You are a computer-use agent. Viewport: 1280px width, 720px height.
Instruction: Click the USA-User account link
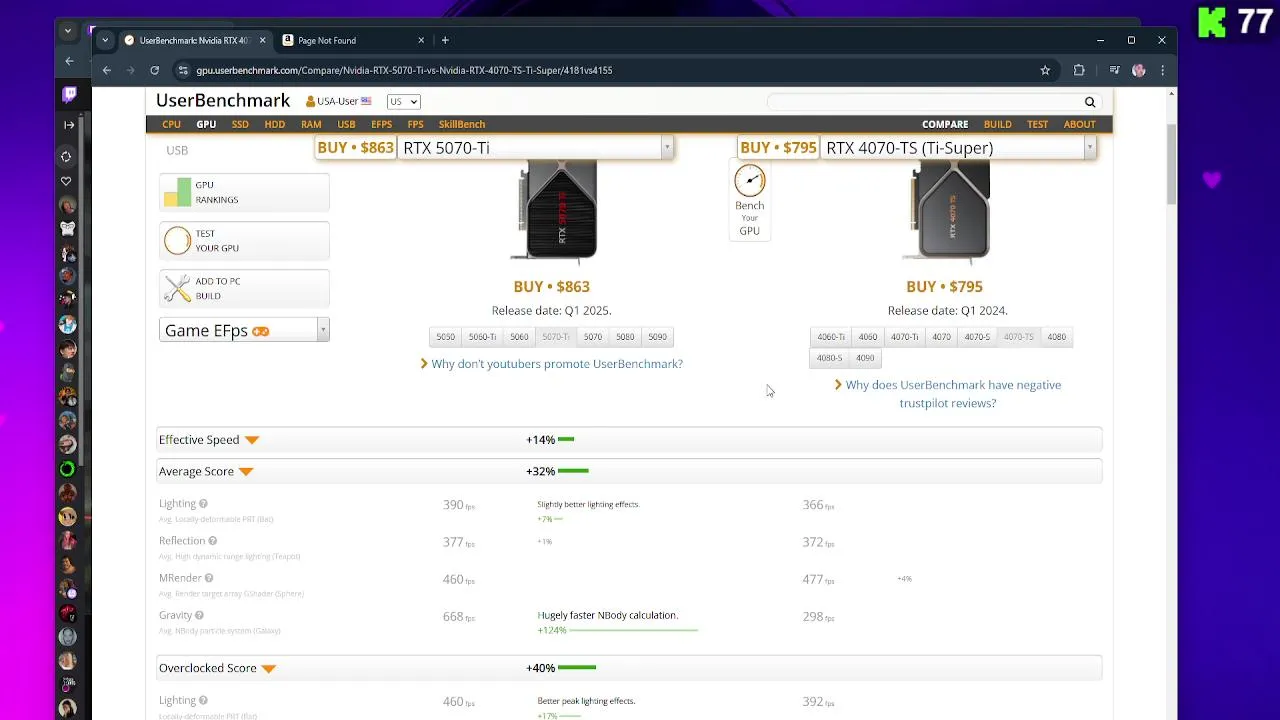pyautogui.click(x=338, y=102)
